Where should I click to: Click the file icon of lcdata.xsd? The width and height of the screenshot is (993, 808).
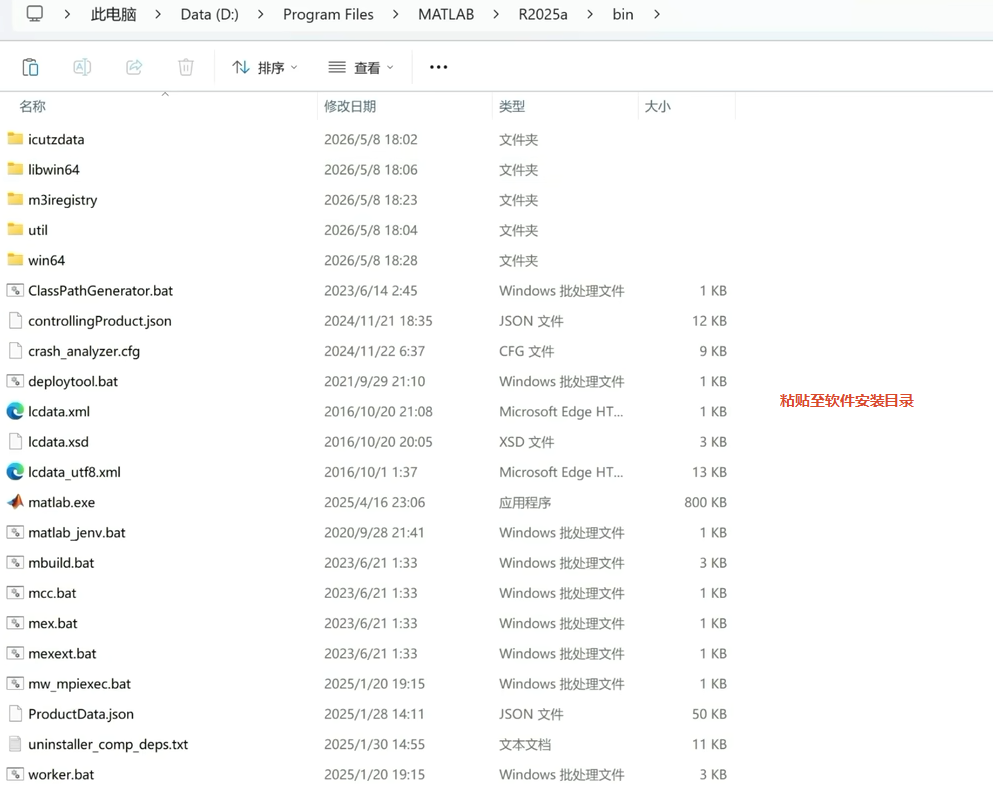pyautogui.click(x=15, y=442)
